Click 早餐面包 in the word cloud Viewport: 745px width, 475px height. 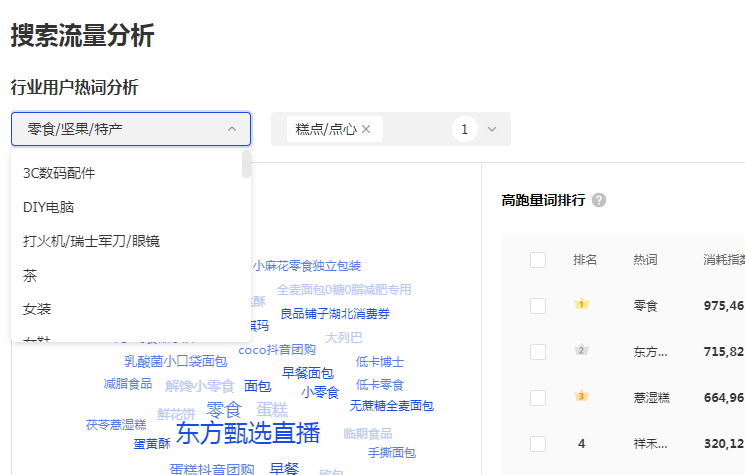click(308, 373)
